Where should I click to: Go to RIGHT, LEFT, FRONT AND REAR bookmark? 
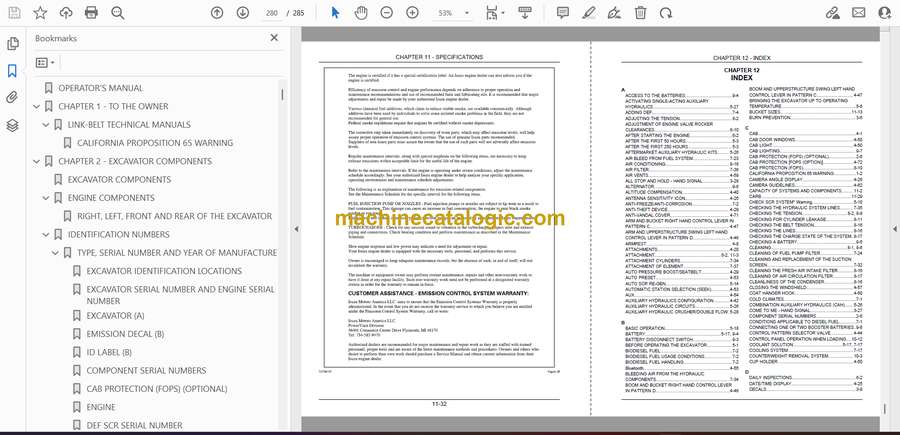pyautogui.click(x=174, y=216)
